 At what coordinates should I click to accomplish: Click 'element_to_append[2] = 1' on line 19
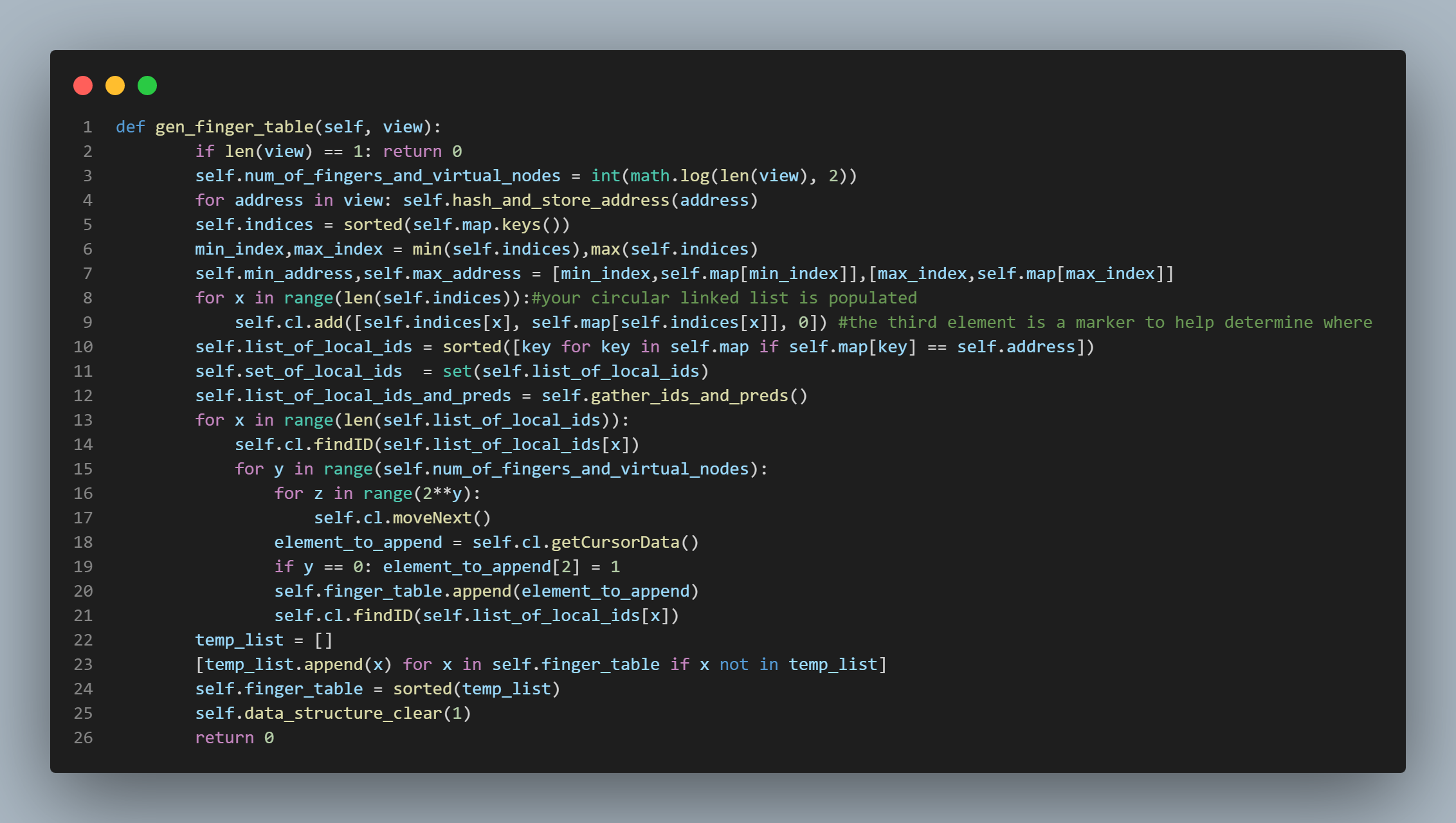click(502, 566)
